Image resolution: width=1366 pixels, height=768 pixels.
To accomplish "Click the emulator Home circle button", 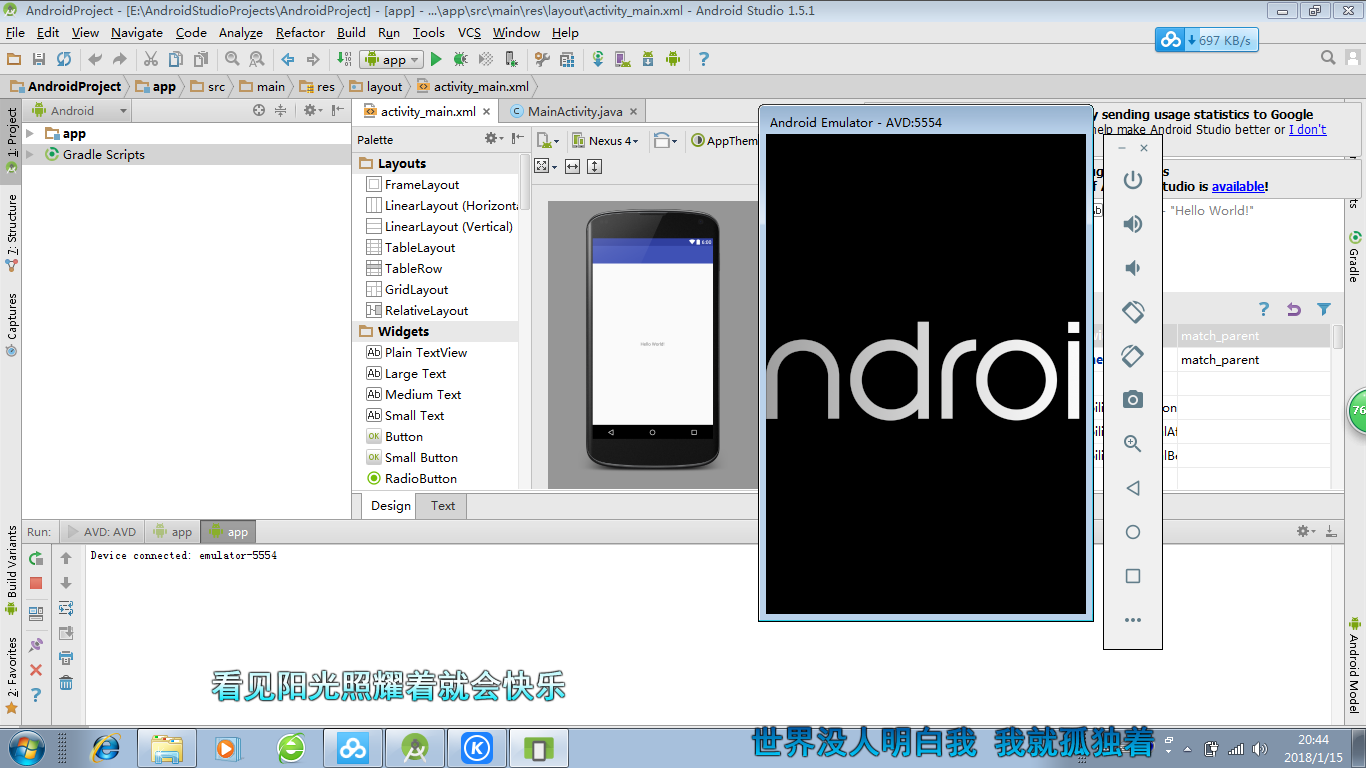I will [x=1133, y=532].
